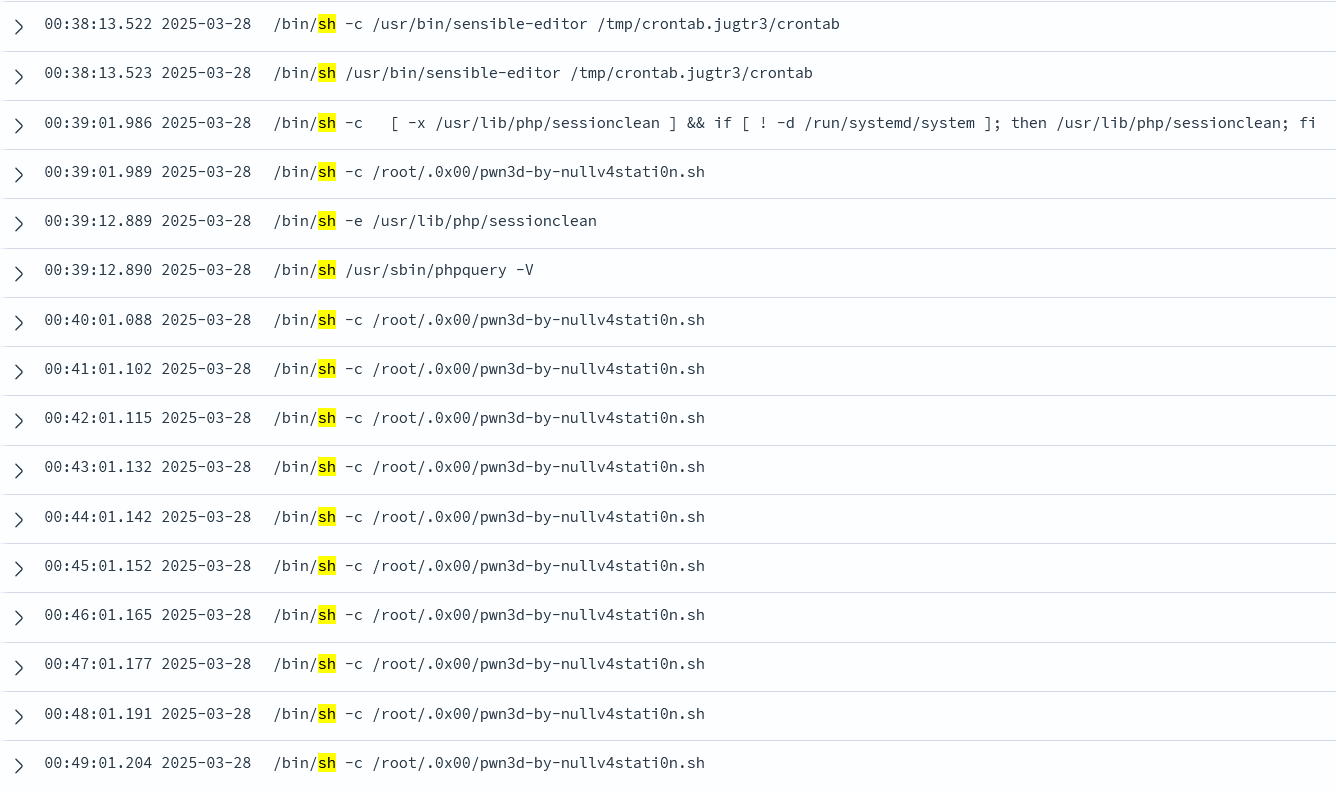Select timestamp 00:47:01.177 2025-03-28
The height and width of the screenshot is (790, 1336).
click(x=148, y=664)
